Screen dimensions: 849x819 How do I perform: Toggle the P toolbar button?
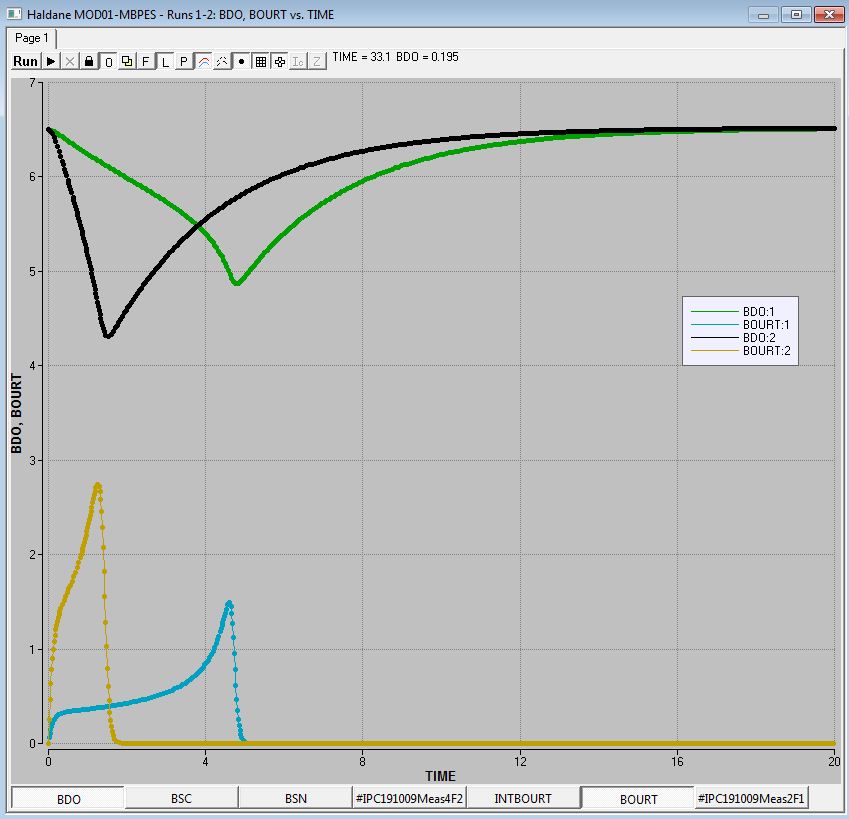(x=184, y=62)
